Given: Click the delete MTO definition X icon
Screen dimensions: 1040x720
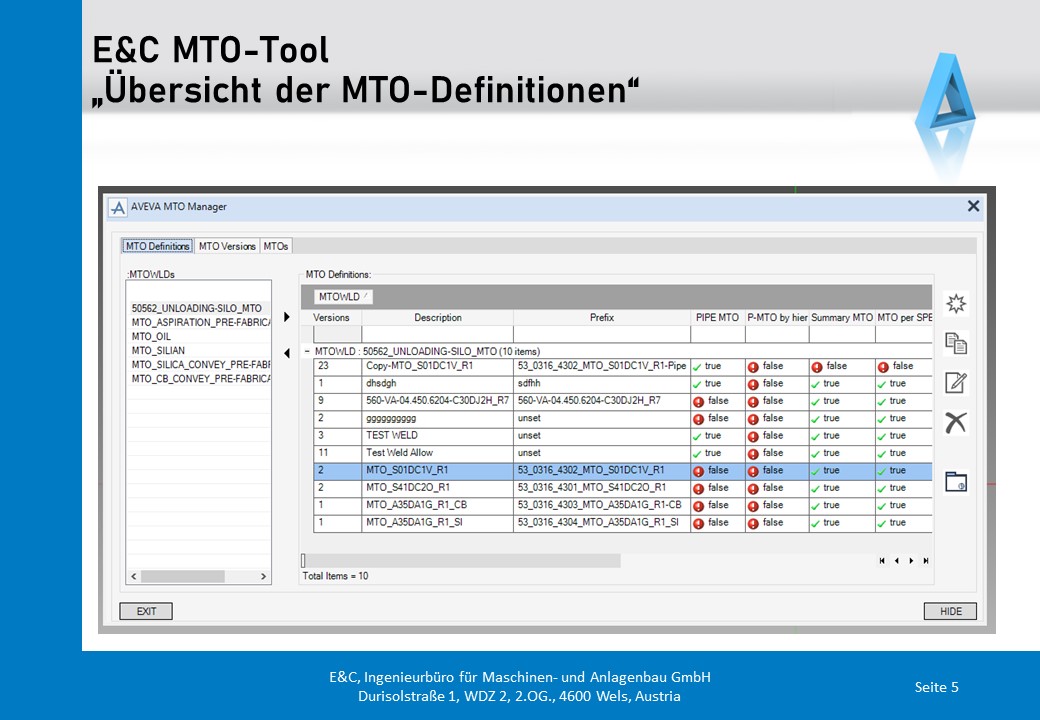Looking at the screenshot, I should coord(956,422).
